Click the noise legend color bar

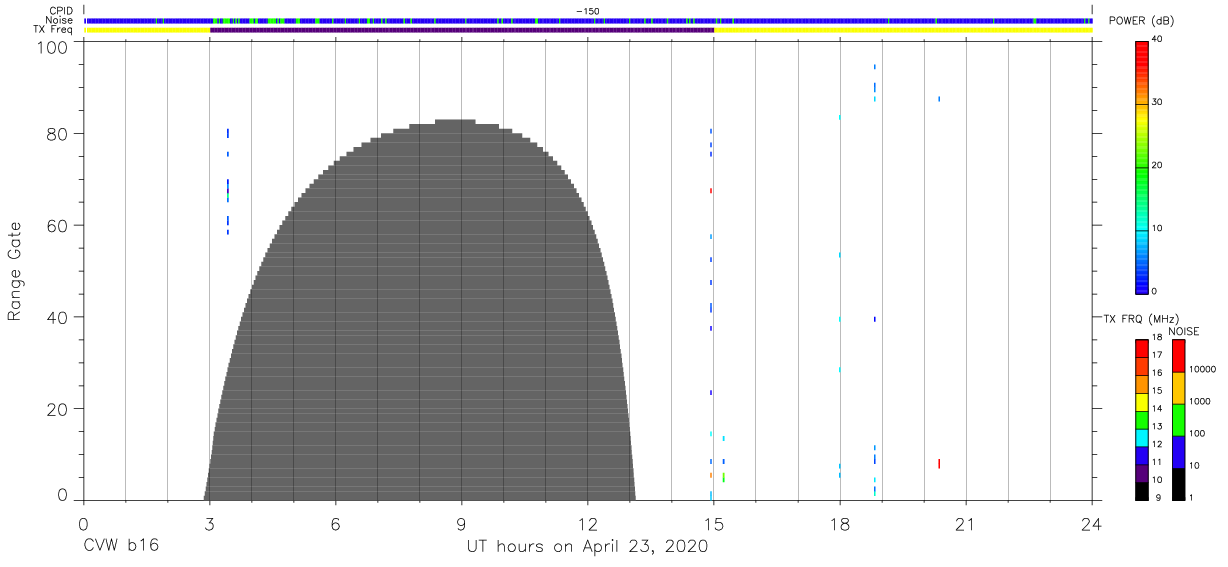(1178, 420)
